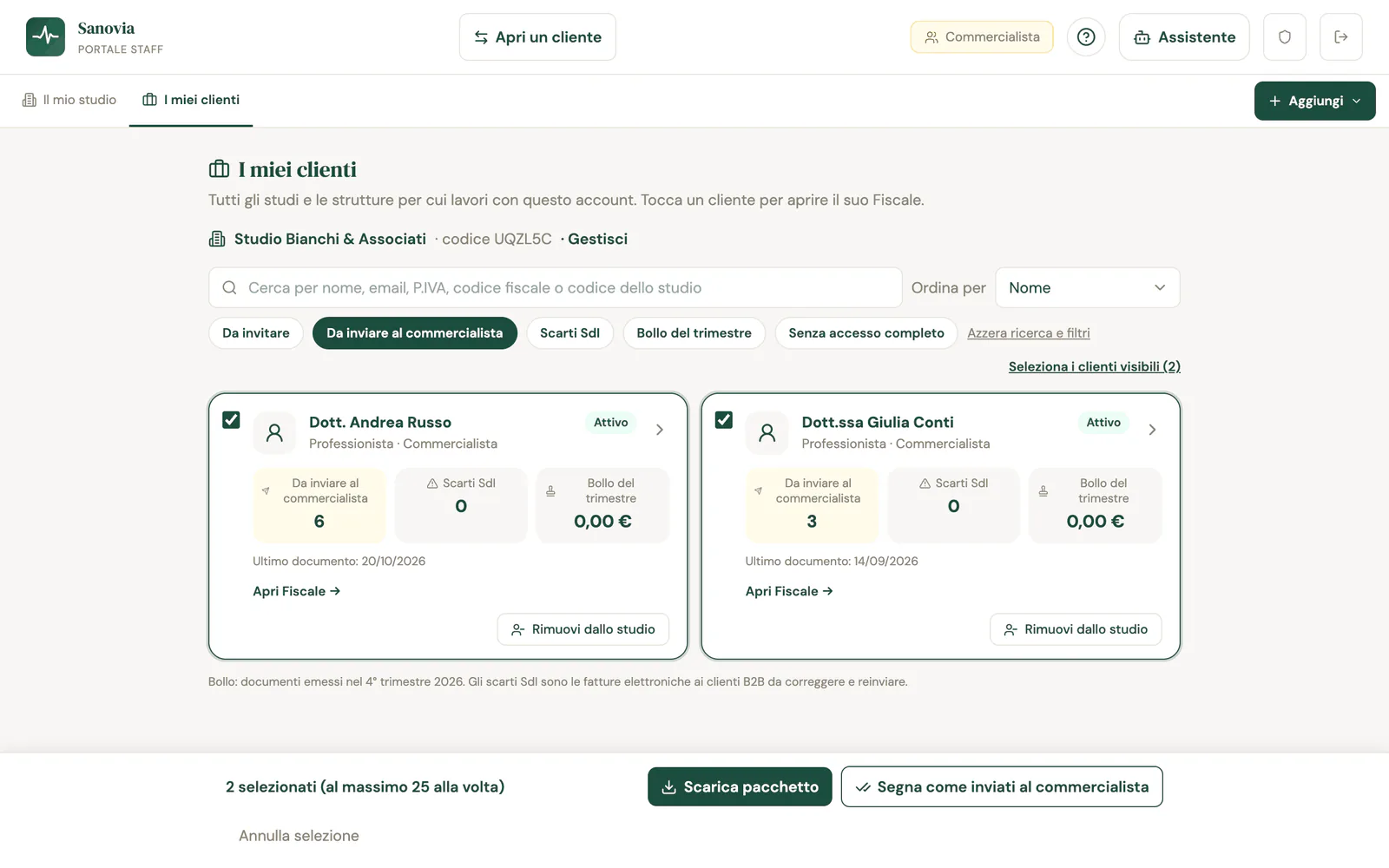Disable the Da inviare al commercialista filter

(415, 333)
